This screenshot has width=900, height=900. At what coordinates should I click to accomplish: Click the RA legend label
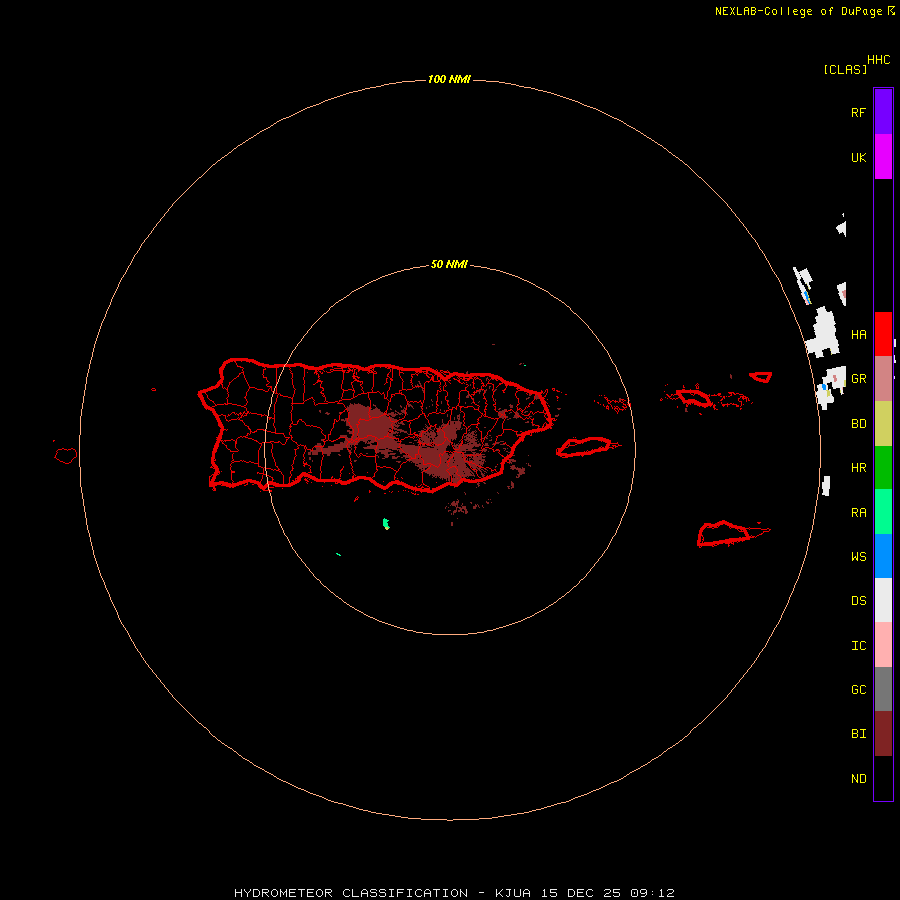point(858,513)
